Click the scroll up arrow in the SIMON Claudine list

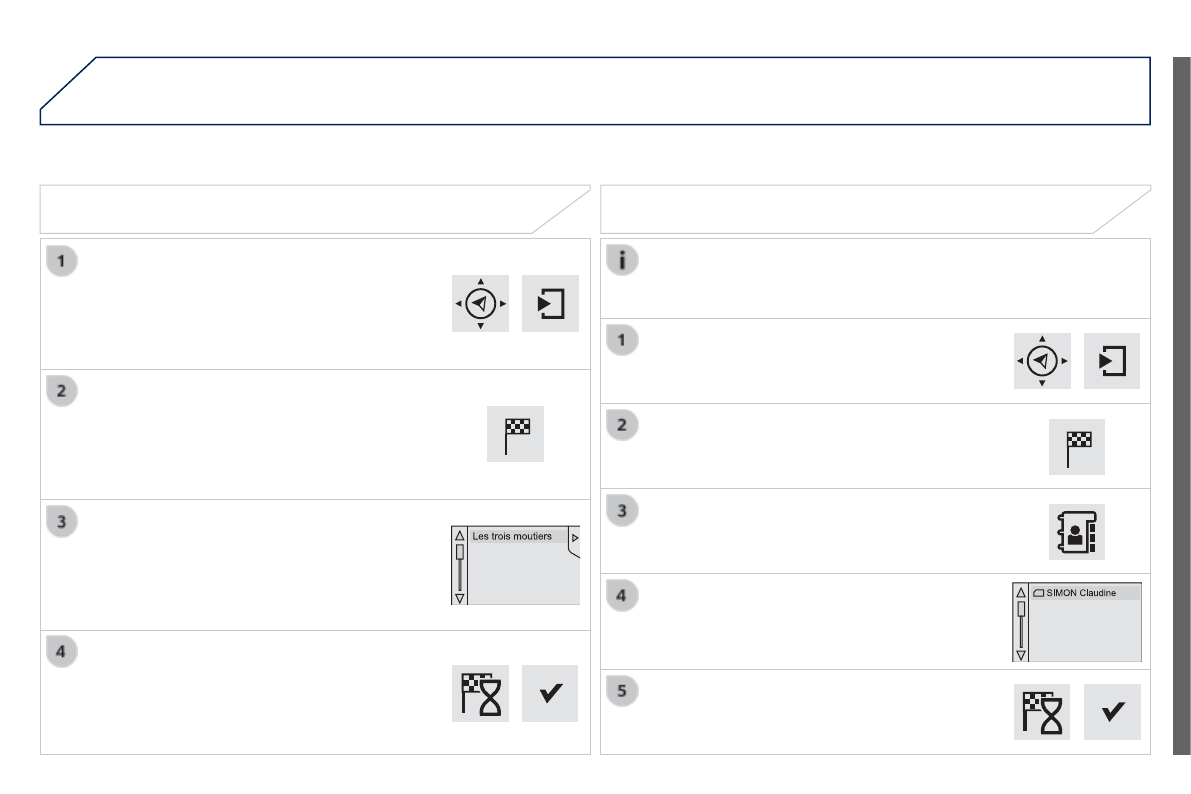click(1021, 592)
